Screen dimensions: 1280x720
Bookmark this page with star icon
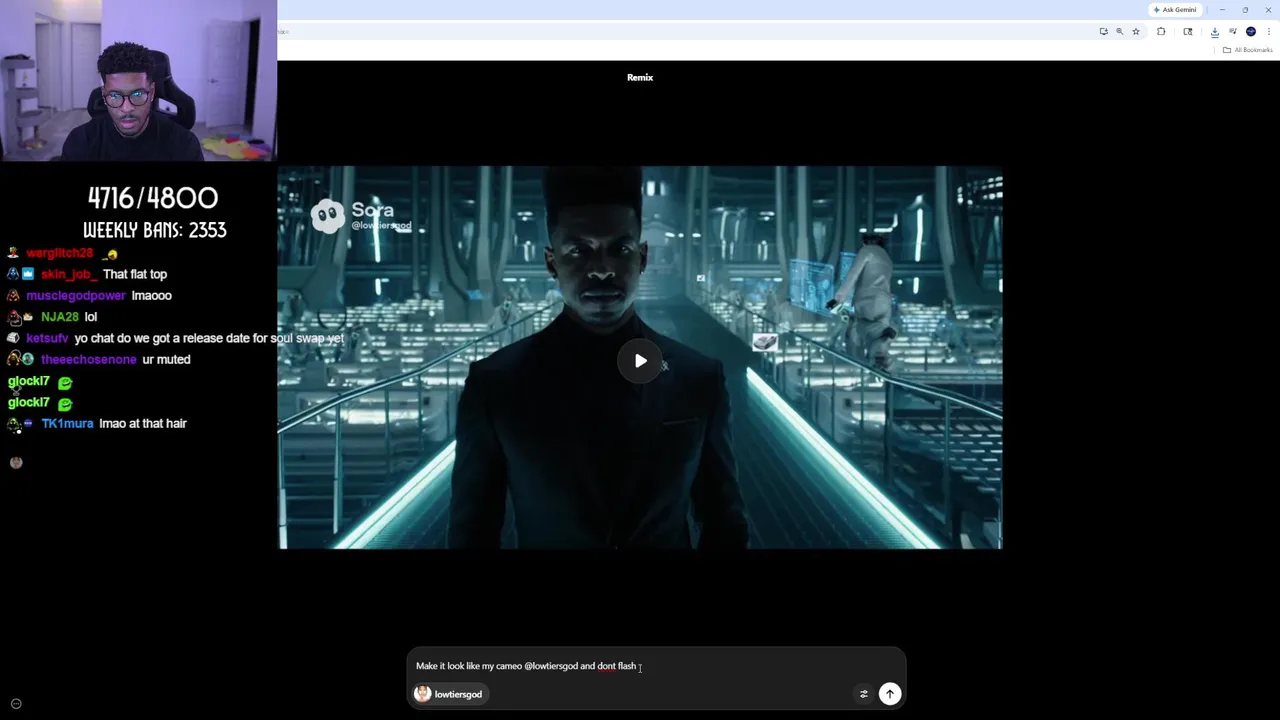[x=1136, y=32]
